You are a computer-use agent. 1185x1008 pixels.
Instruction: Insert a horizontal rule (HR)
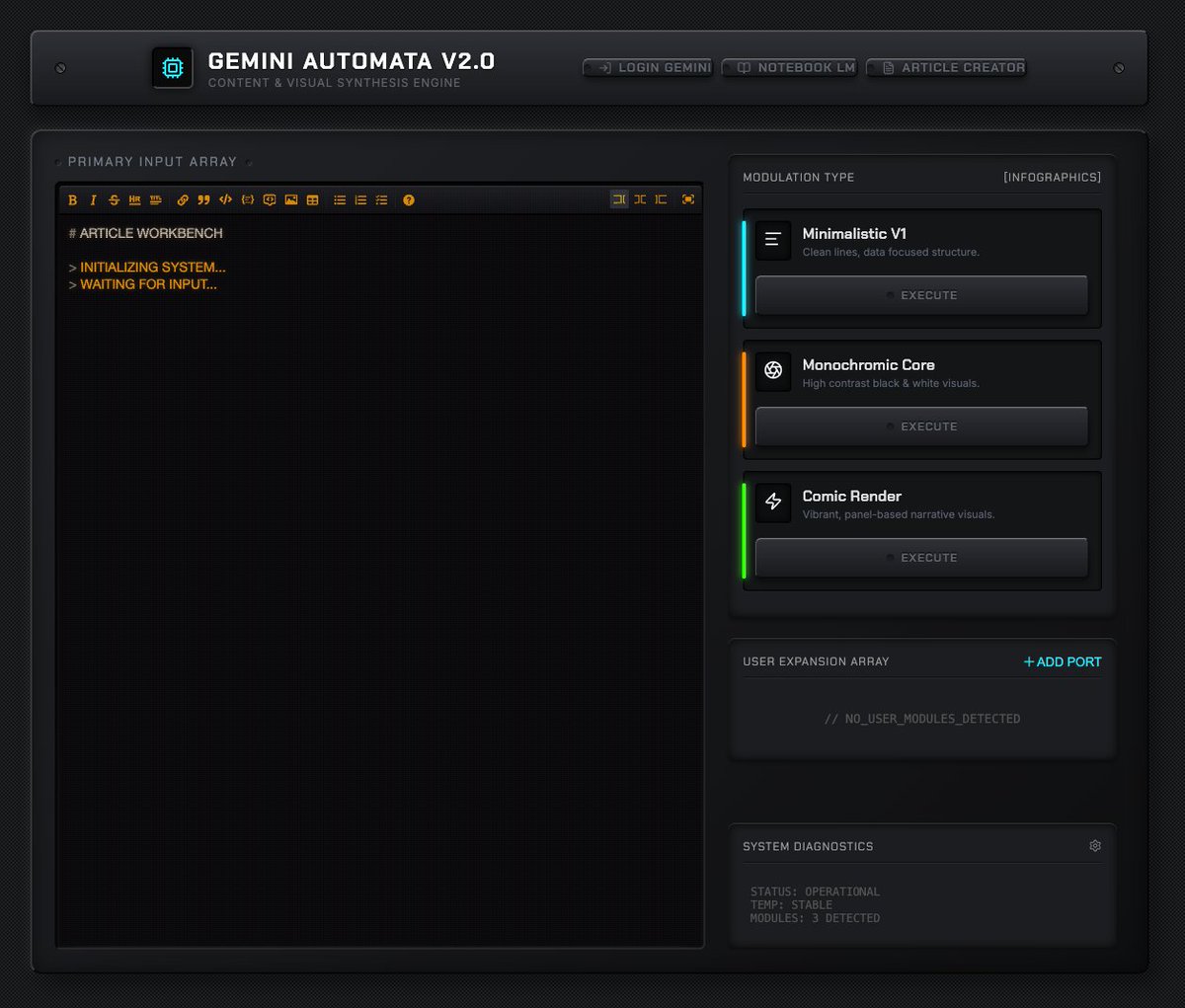134,200
